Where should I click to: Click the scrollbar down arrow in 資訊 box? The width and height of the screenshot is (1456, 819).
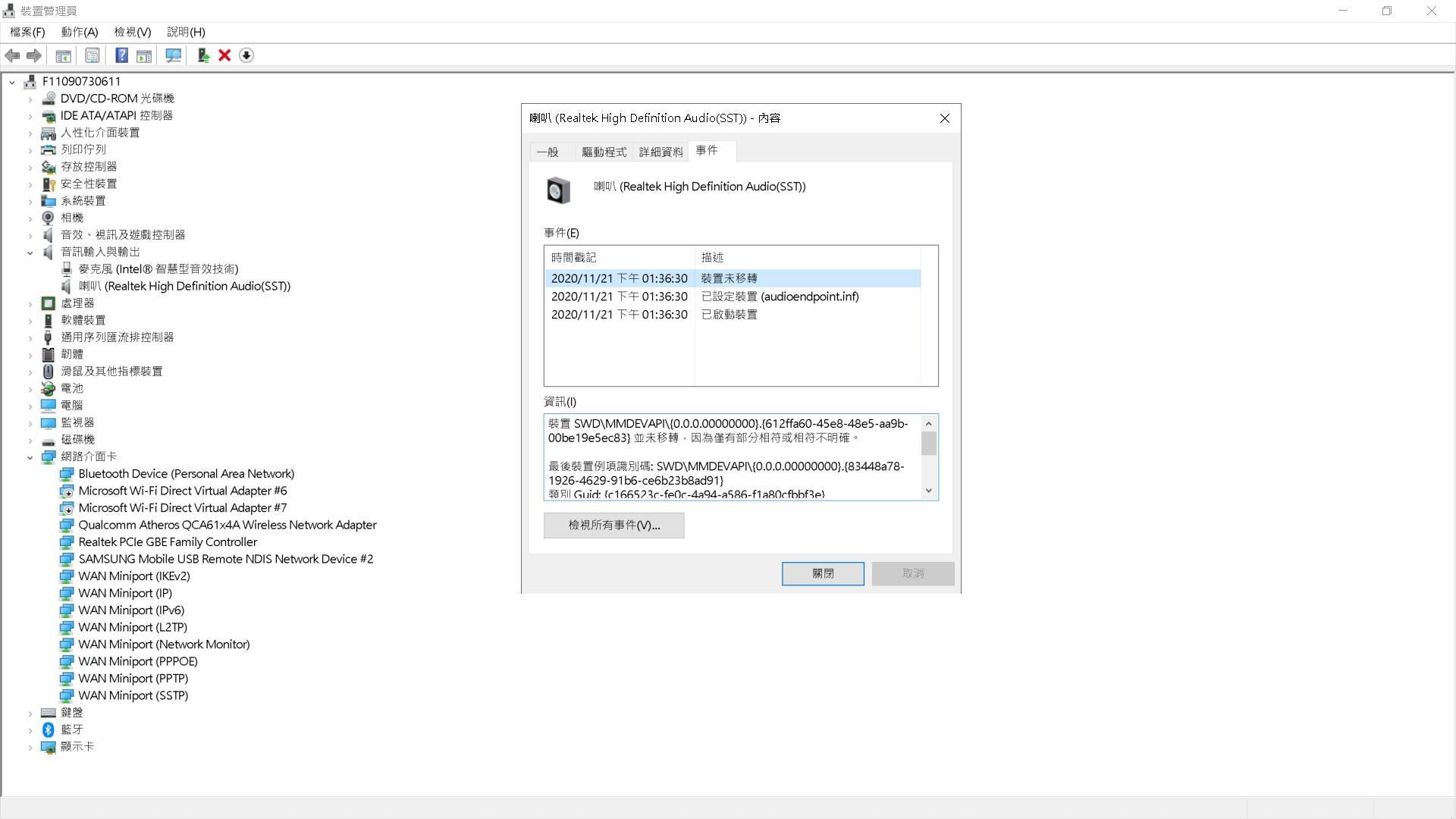[928, 490]
